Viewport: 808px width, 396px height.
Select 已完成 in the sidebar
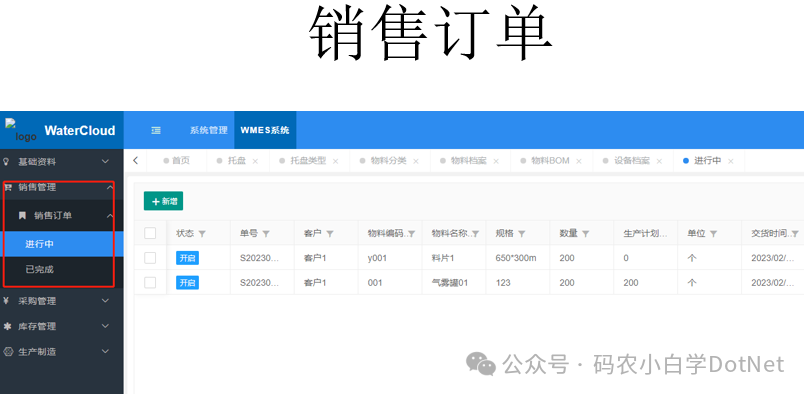click(62, 269)
